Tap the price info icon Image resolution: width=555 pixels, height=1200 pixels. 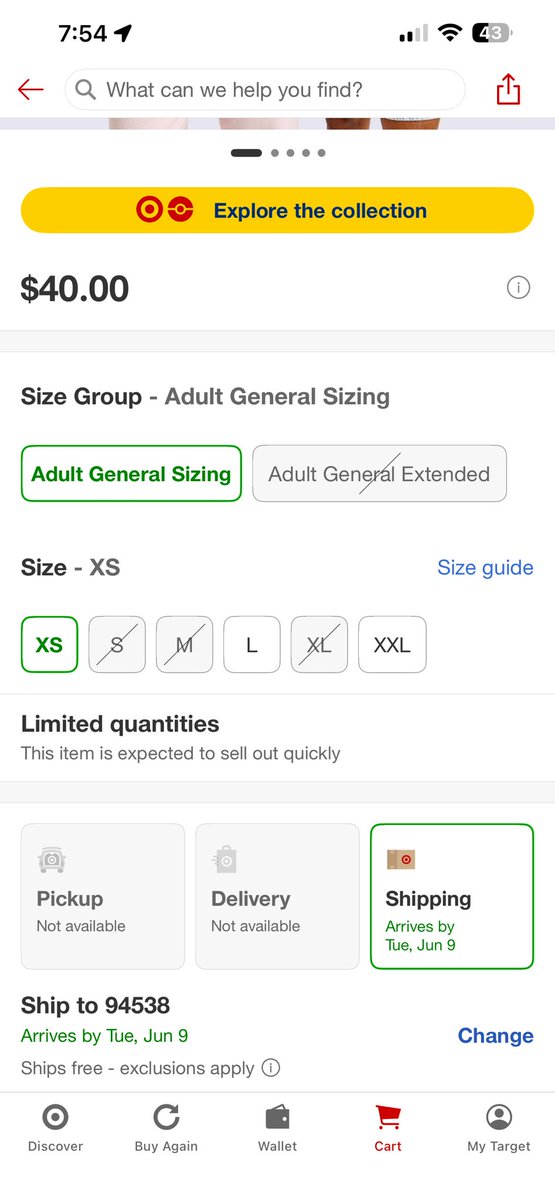tap(518, 288)
